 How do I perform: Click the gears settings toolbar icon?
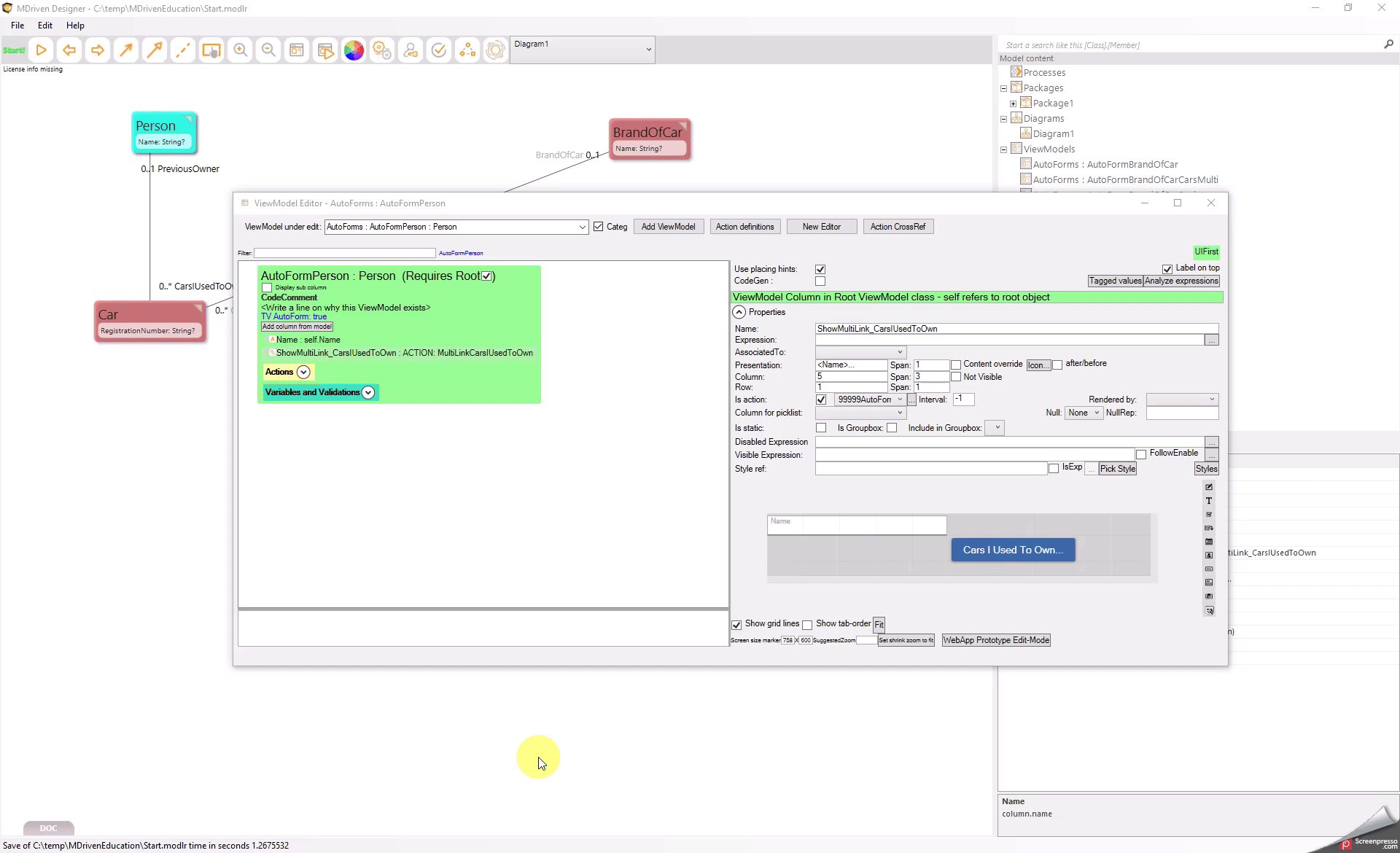(x=382, y=50)
